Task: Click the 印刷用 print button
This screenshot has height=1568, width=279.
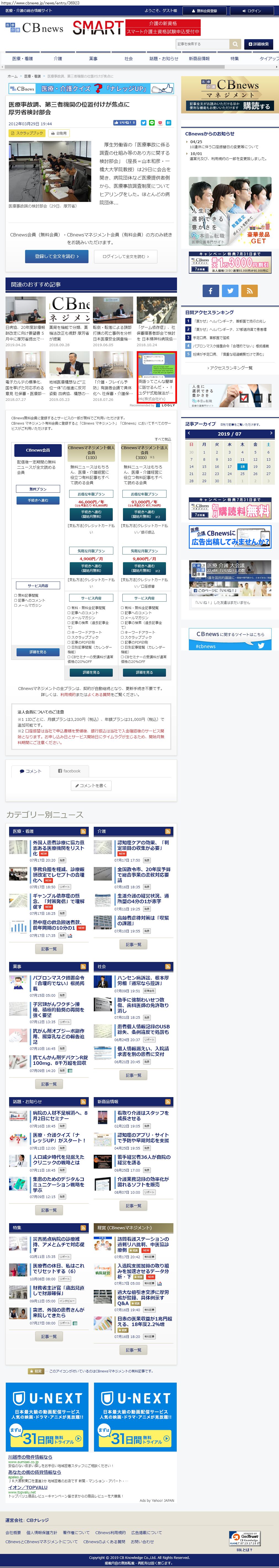Action: tap(60, 133)
